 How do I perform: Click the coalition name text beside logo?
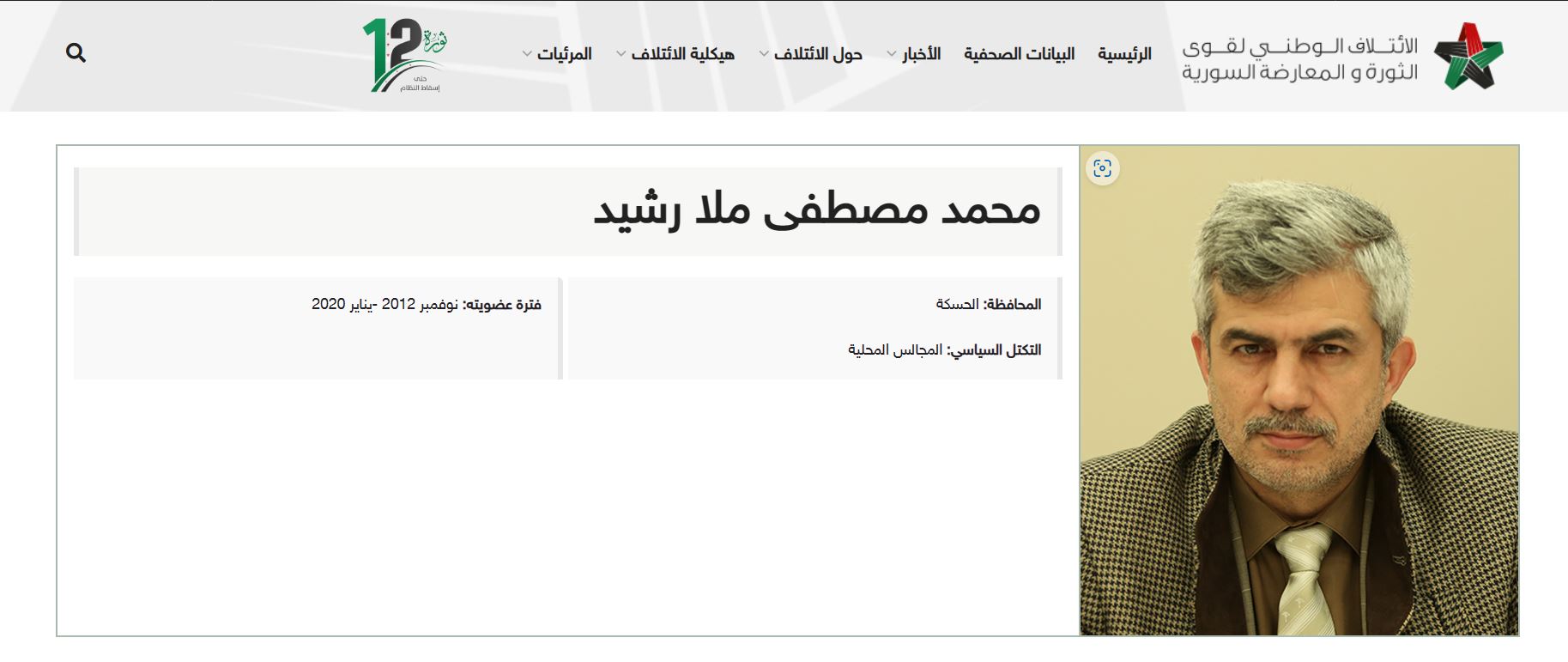pyautogui.click(x=1299, y=59)
